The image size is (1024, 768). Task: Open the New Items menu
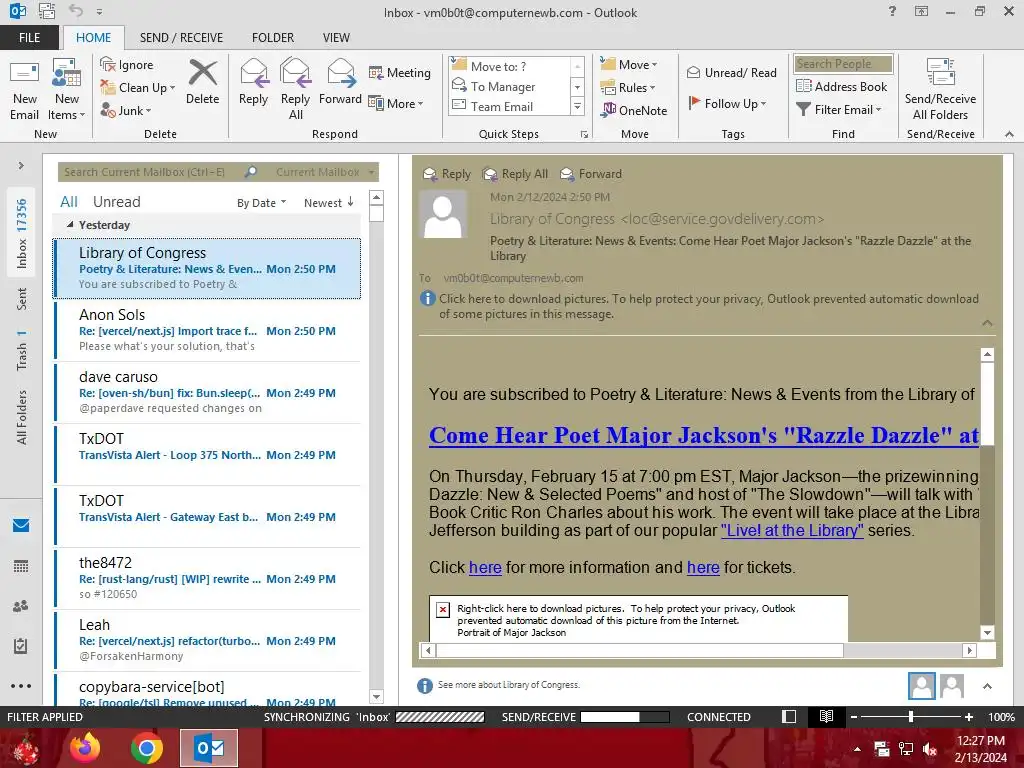pos(67,90)
